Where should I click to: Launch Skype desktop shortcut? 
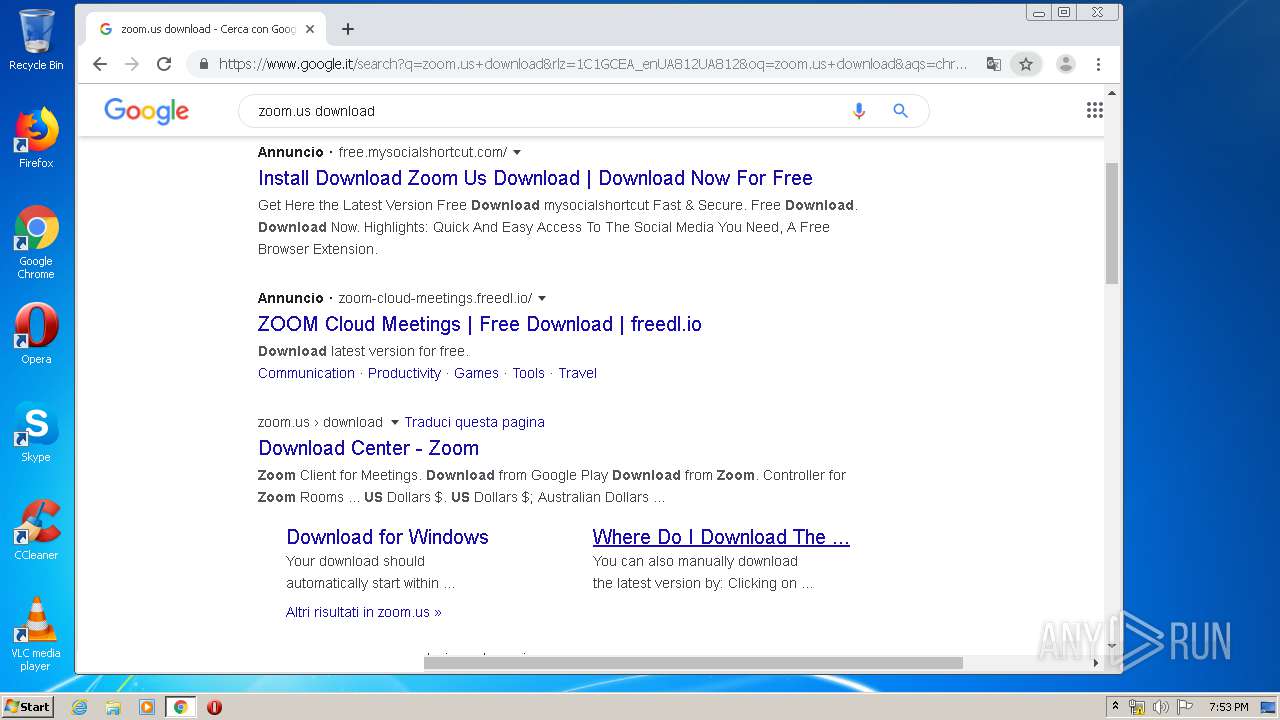(36, 432)
